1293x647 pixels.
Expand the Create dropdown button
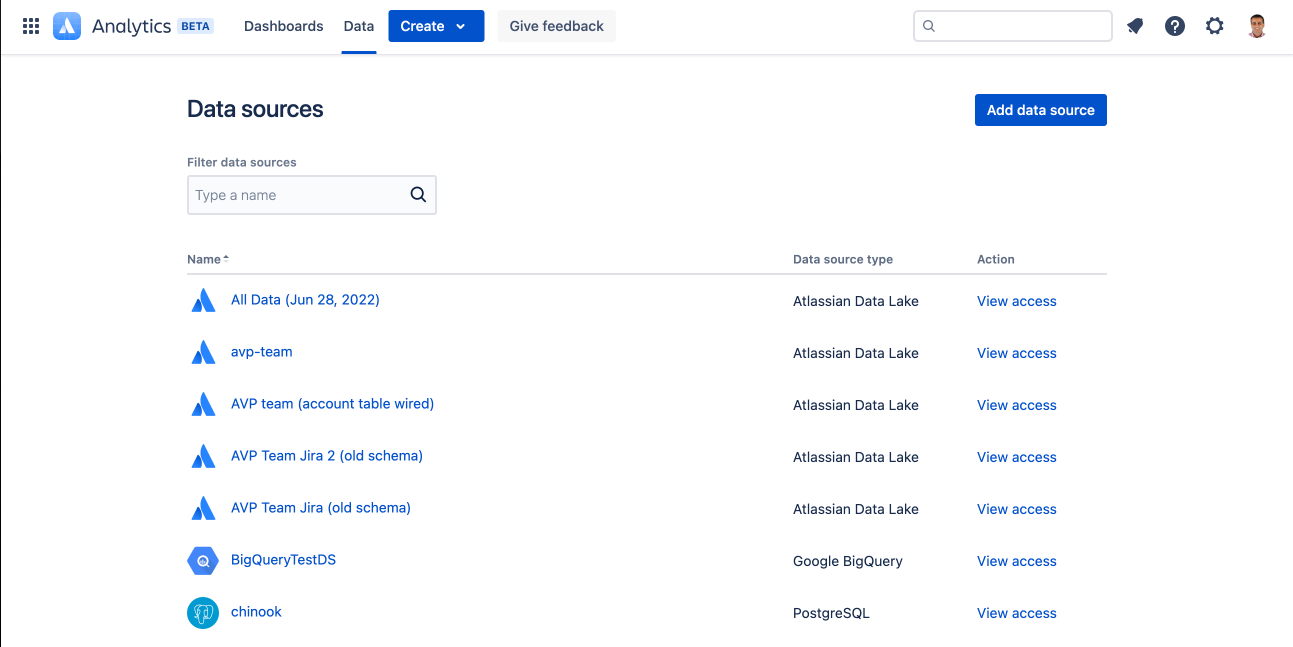pyautogui.click(x=436, y=26)
